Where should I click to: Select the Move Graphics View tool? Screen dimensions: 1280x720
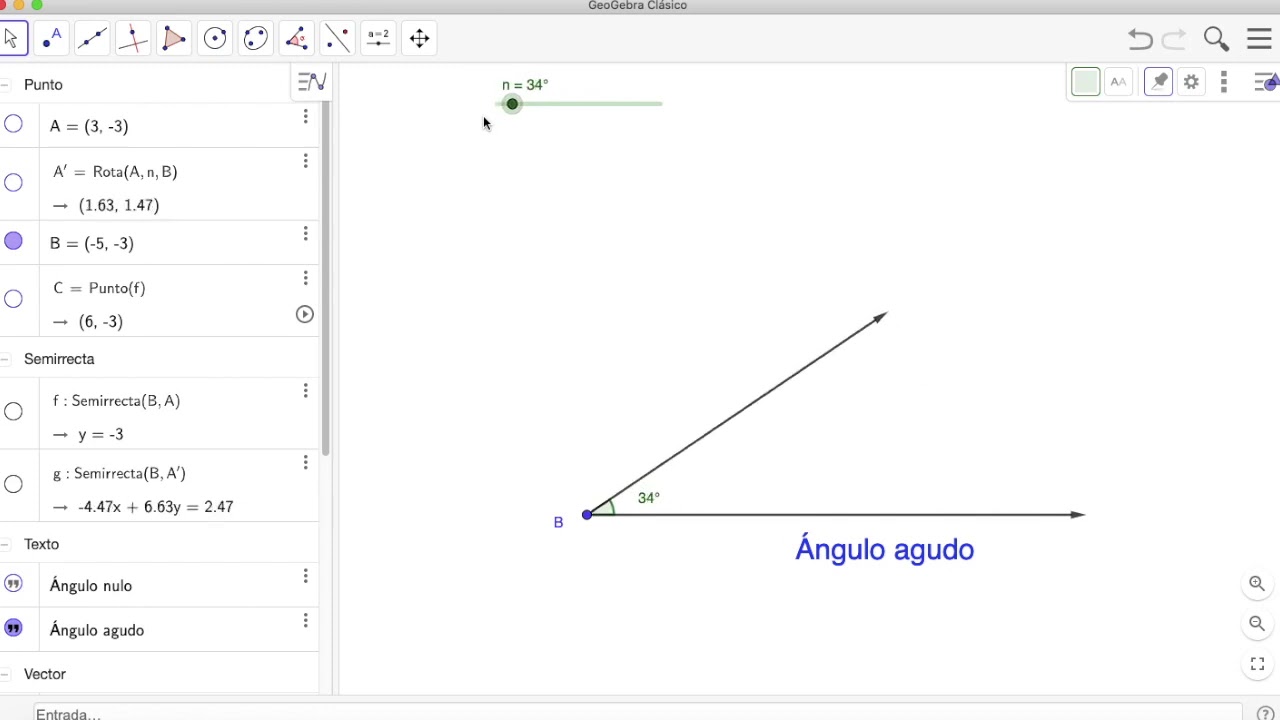419,38
